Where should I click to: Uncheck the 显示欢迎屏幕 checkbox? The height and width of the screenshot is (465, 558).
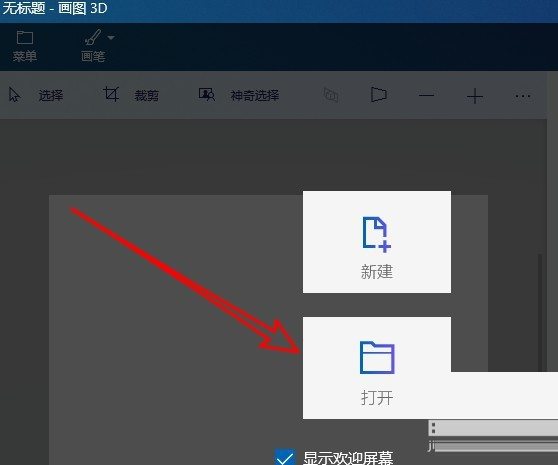(285, 457)
